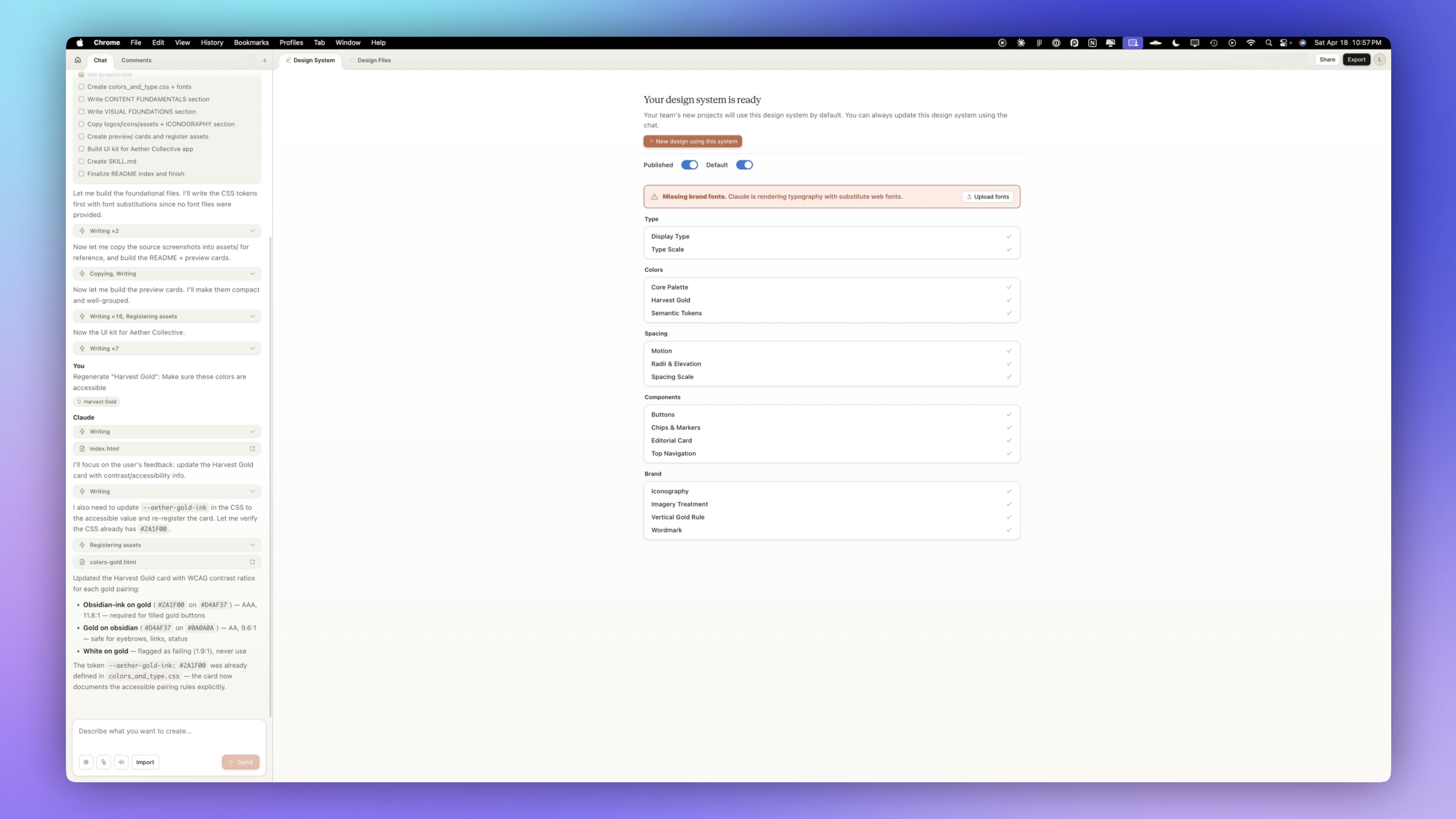Toggle the Default switch off
The width and height of the screenshot is (1456, 819).
[744, 165]
